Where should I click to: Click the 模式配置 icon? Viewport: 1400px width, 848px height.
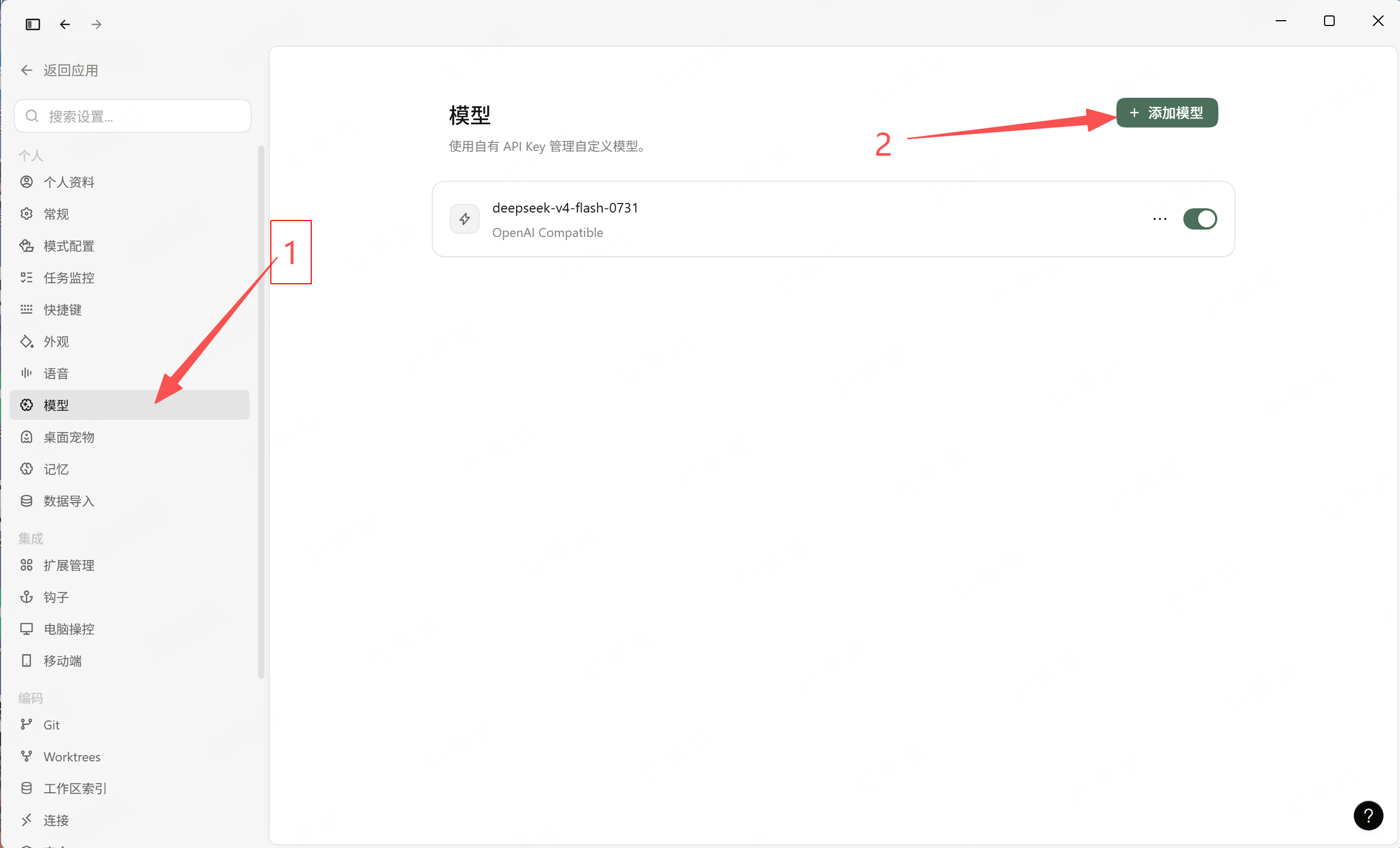pos(27,245)
